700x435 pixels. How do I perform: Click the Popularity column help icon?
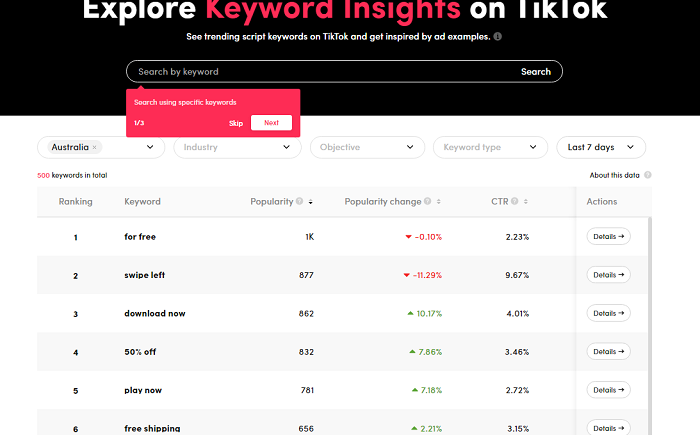(300, 201)
